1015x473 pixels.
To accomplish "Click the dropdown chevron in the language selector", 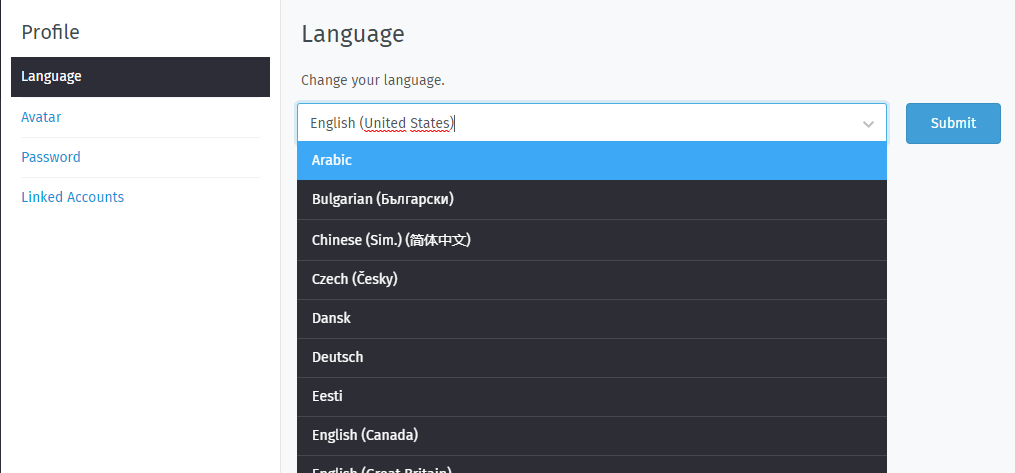I will pyautogui.click(x=867, y=123).
